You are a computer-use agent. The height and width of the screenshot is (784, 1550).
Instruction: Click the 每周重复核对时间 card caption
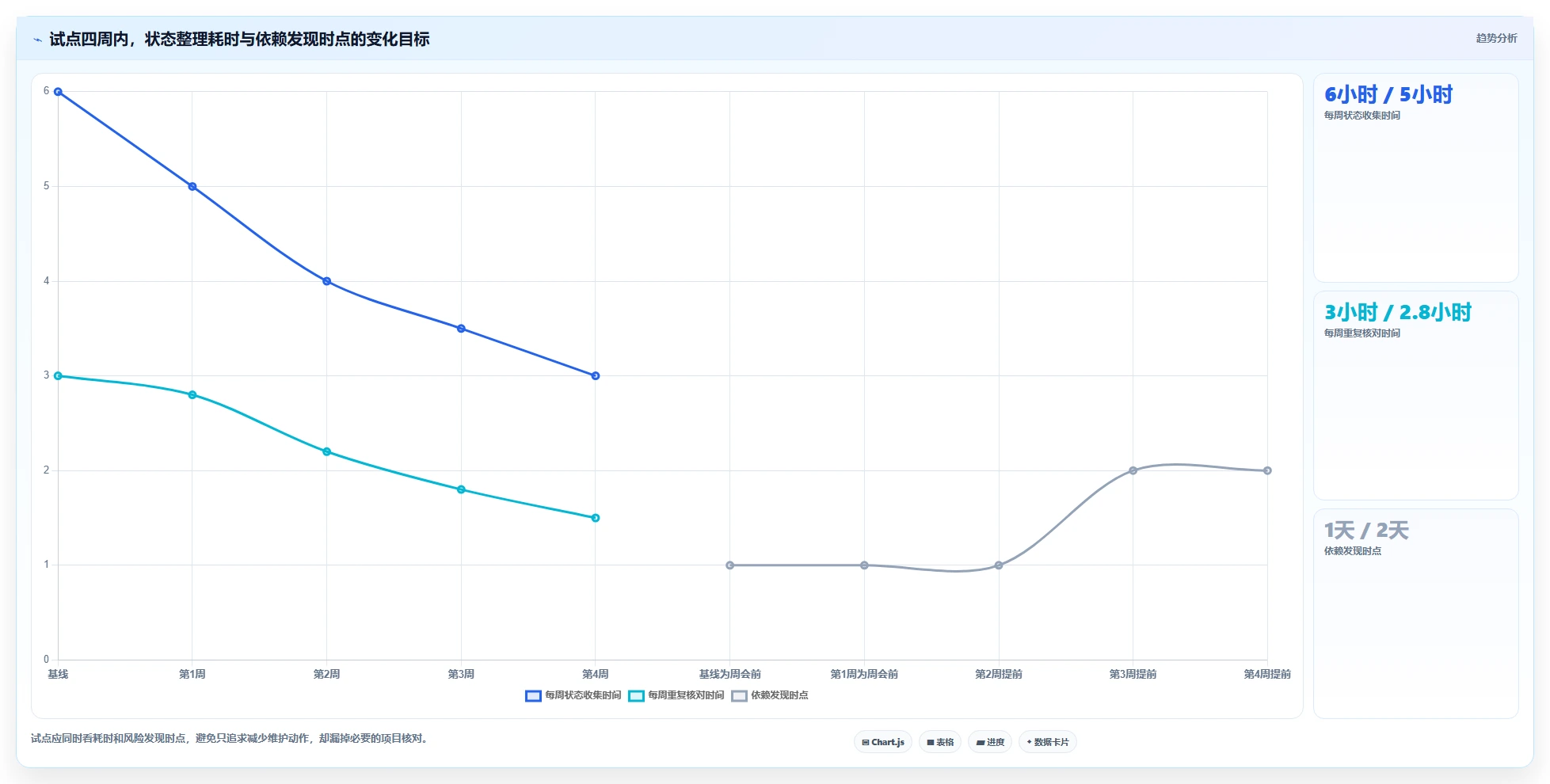pos(1362,333)
